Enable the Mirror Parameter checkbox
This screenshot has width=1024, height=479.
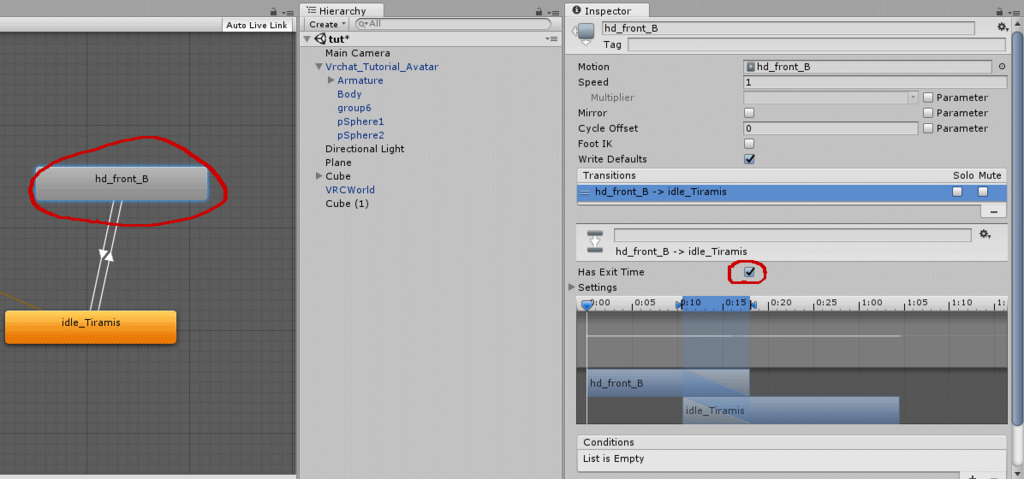(x=928, y=113)
